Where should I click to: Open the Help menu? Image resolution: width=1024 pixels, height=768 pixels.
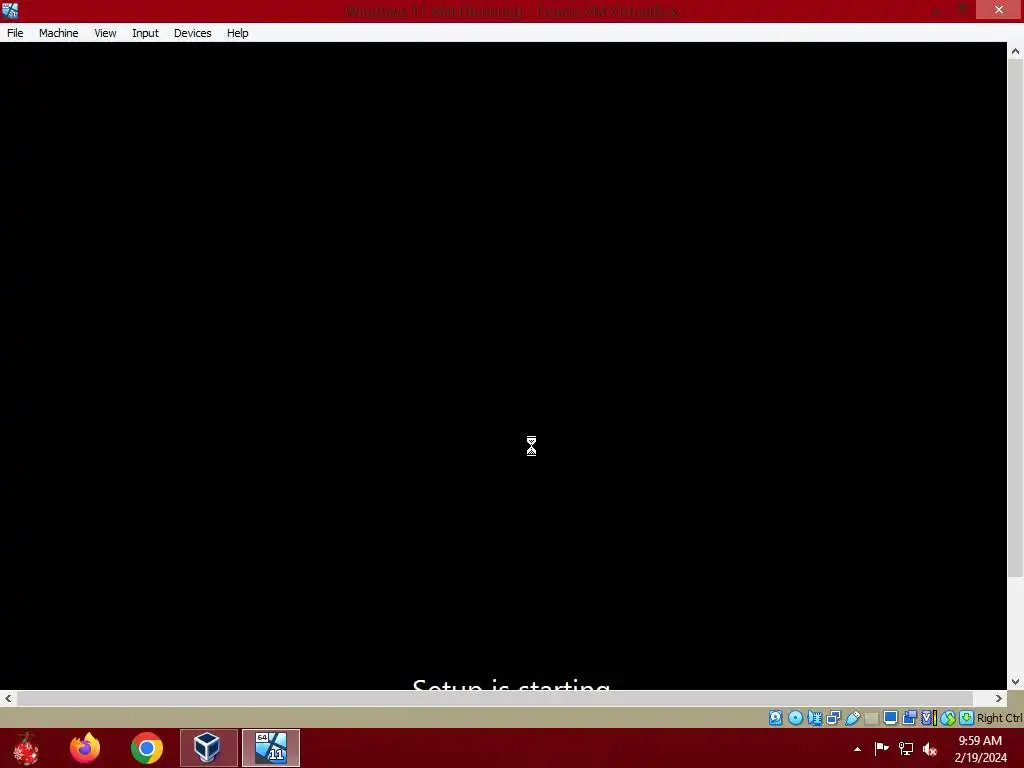click(238, 33)
